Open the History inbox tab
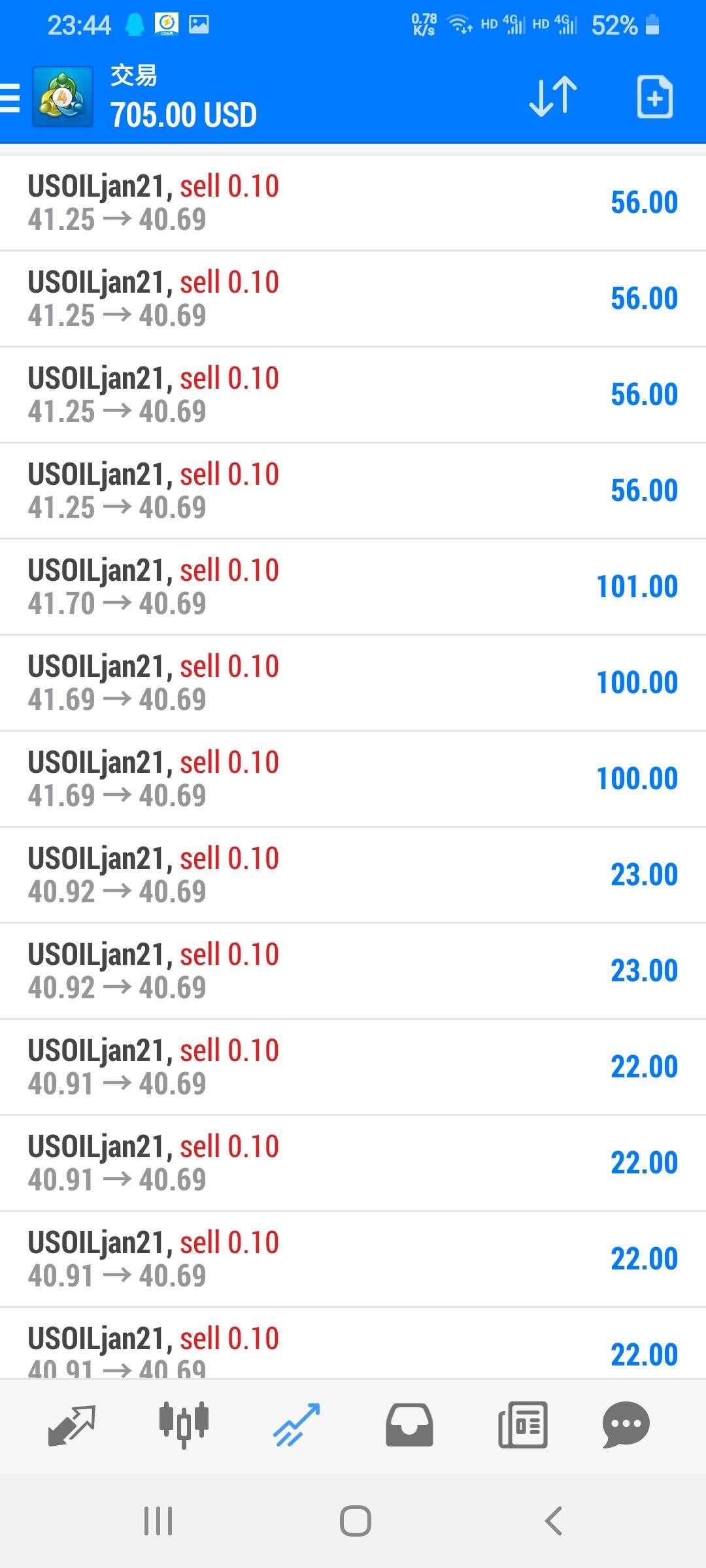Screen dimensions: 706x1568 click(x=409, y=1424)
